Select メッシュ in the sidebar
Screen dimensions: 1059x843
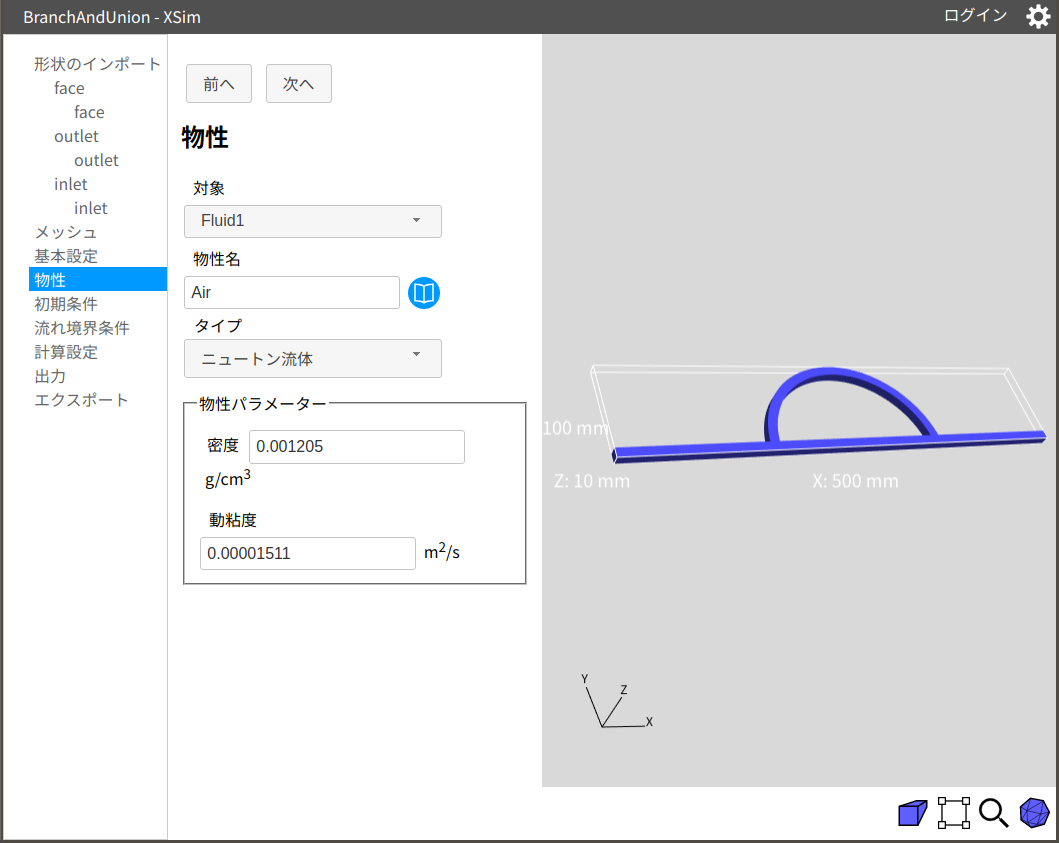click(x=66, y=232)
